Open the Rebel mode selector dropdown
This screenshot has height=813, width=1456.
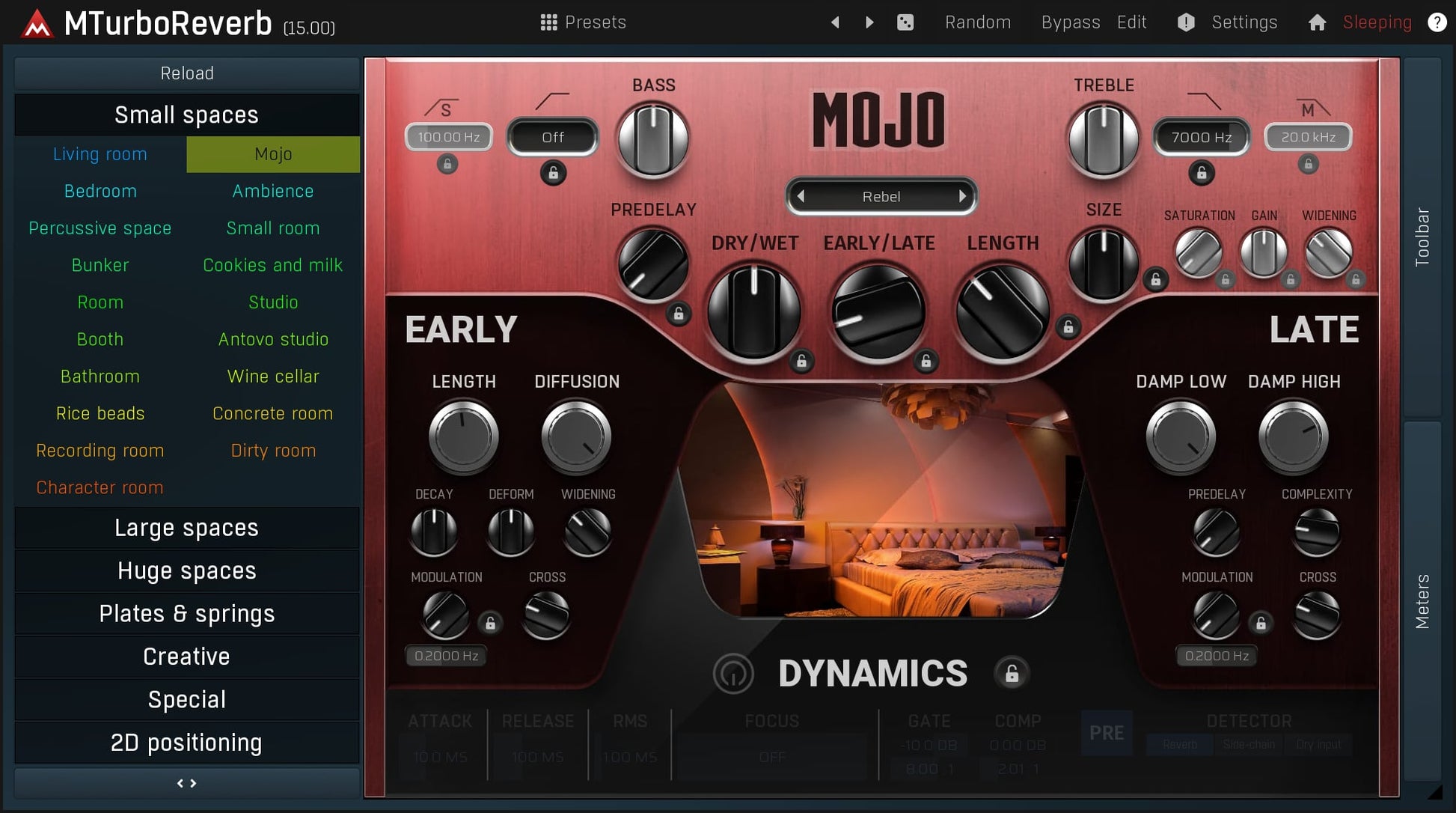[x=881, y=196]
